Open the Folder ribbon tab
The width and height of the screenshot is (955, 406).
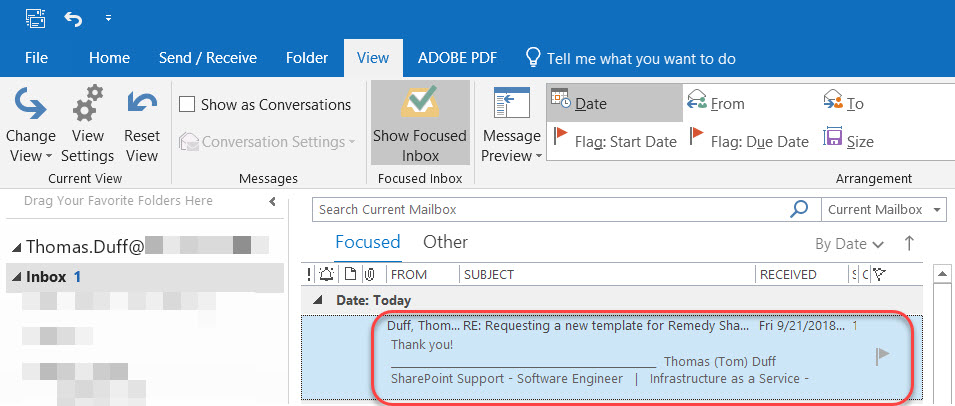point(307,58)
